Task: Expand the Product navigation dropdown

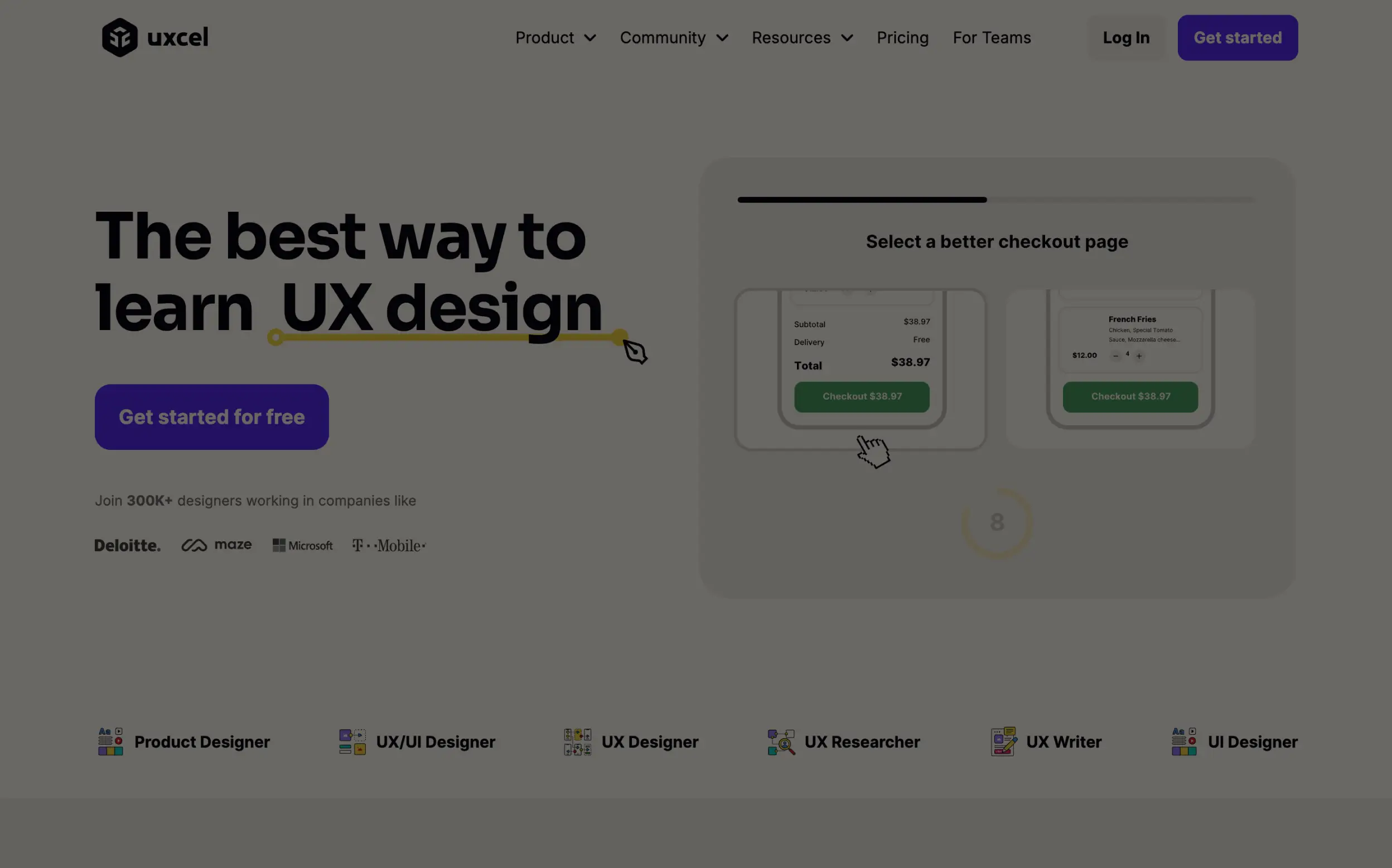Action: pos(555,37)
